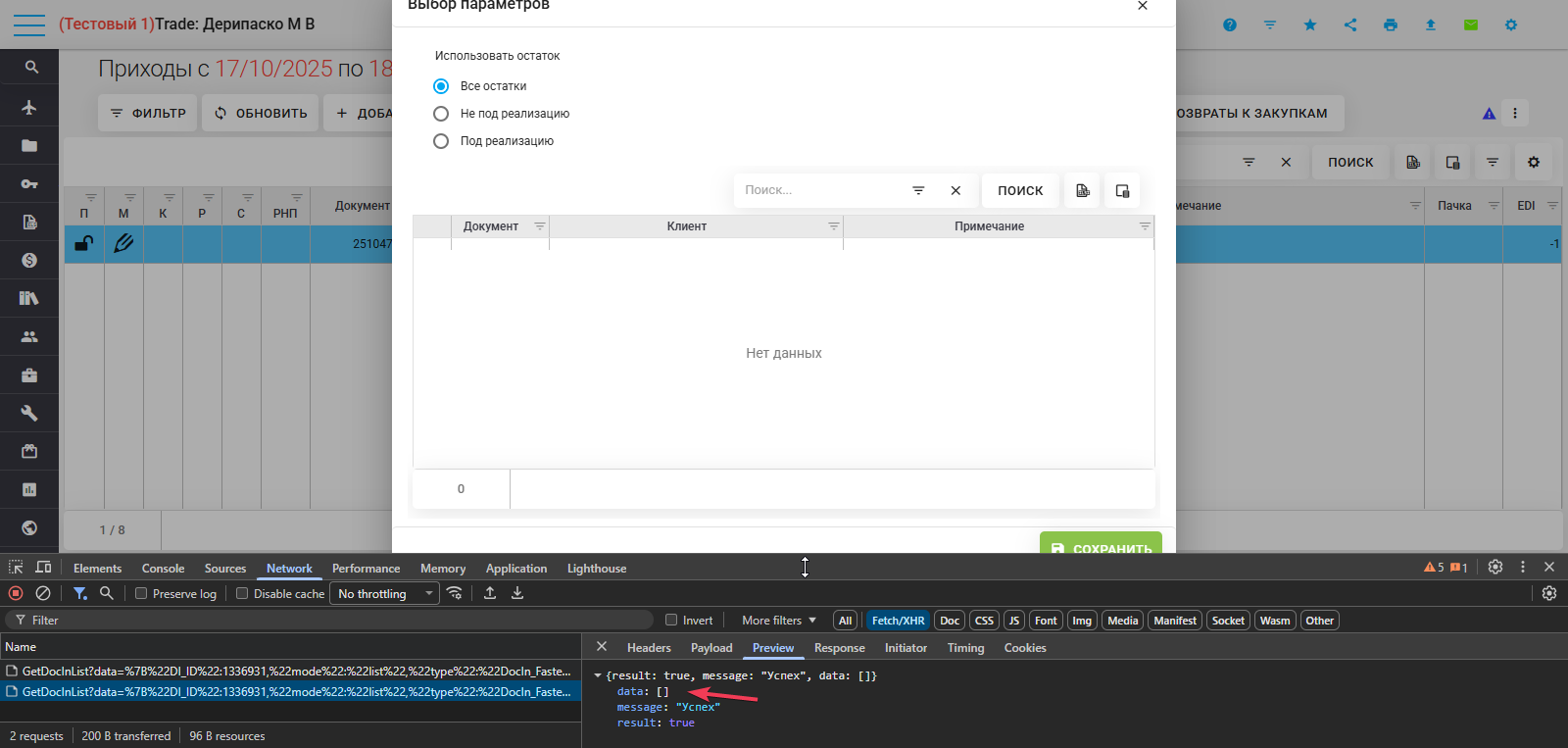Select the 'Под реализацию' radio option

pyautogui.click(x=441, y=141)
